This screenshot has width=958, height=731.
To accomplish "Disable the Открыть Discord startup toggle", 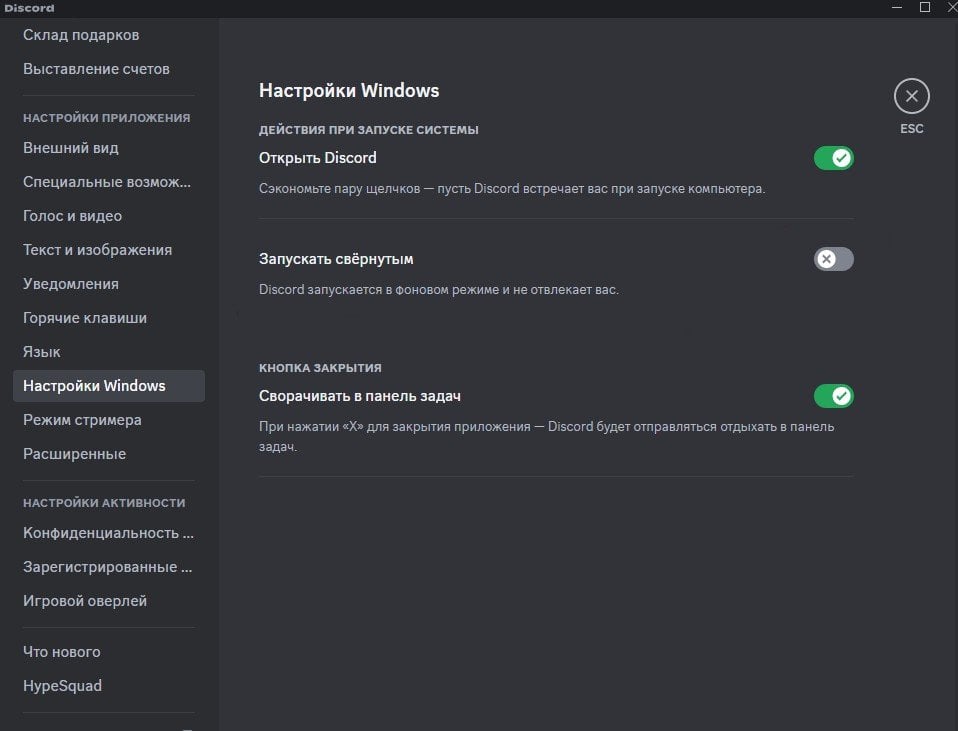I will tap(833, 158).
